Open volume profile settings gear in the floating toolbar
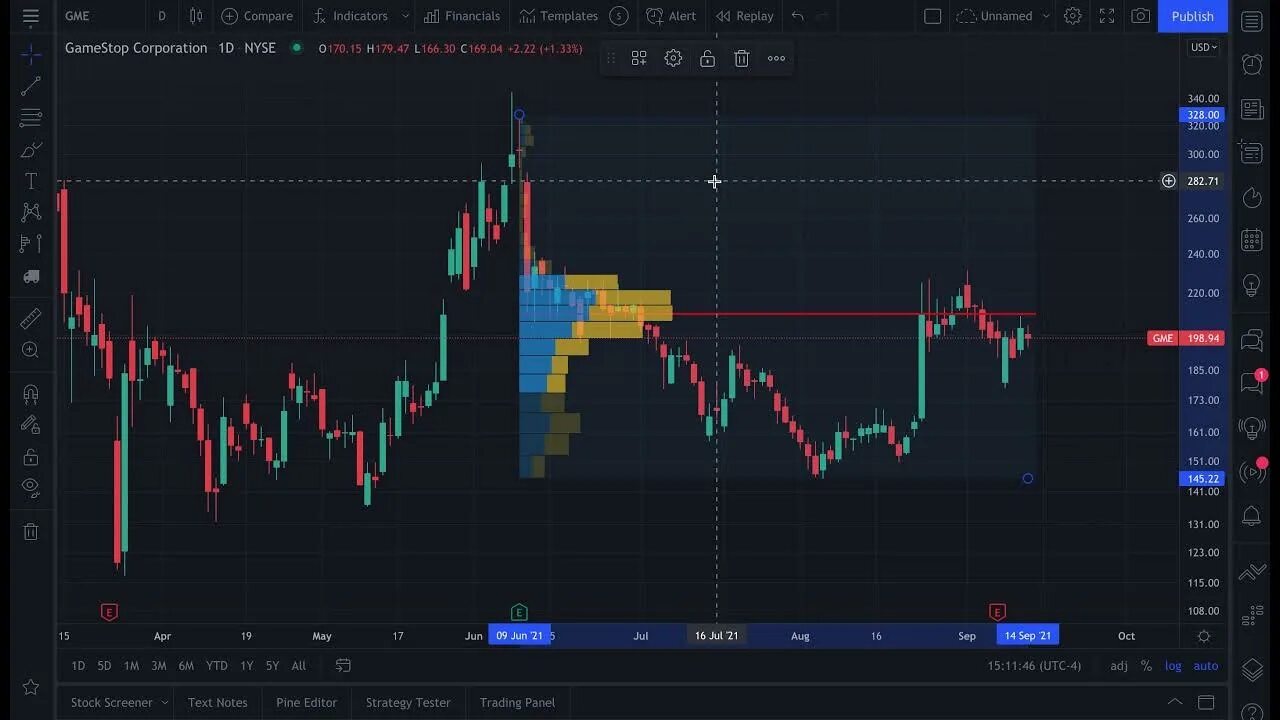The height and width of the screenshot is (720, 1280). pos(673,58)
